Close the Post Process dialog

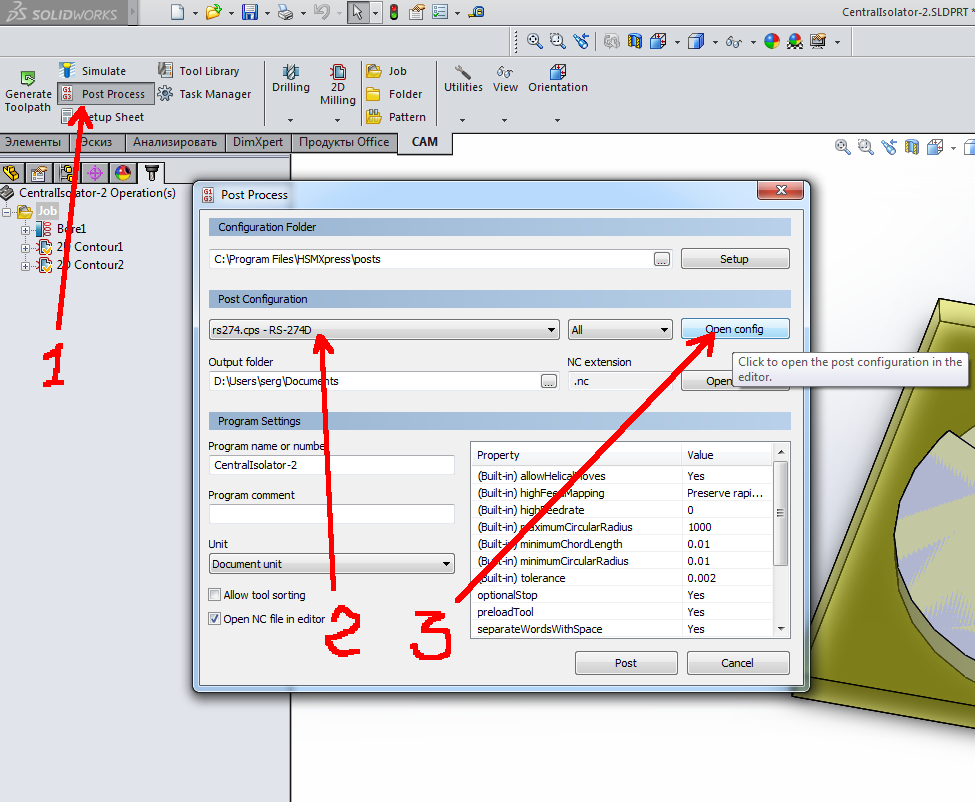click(782, 190)
